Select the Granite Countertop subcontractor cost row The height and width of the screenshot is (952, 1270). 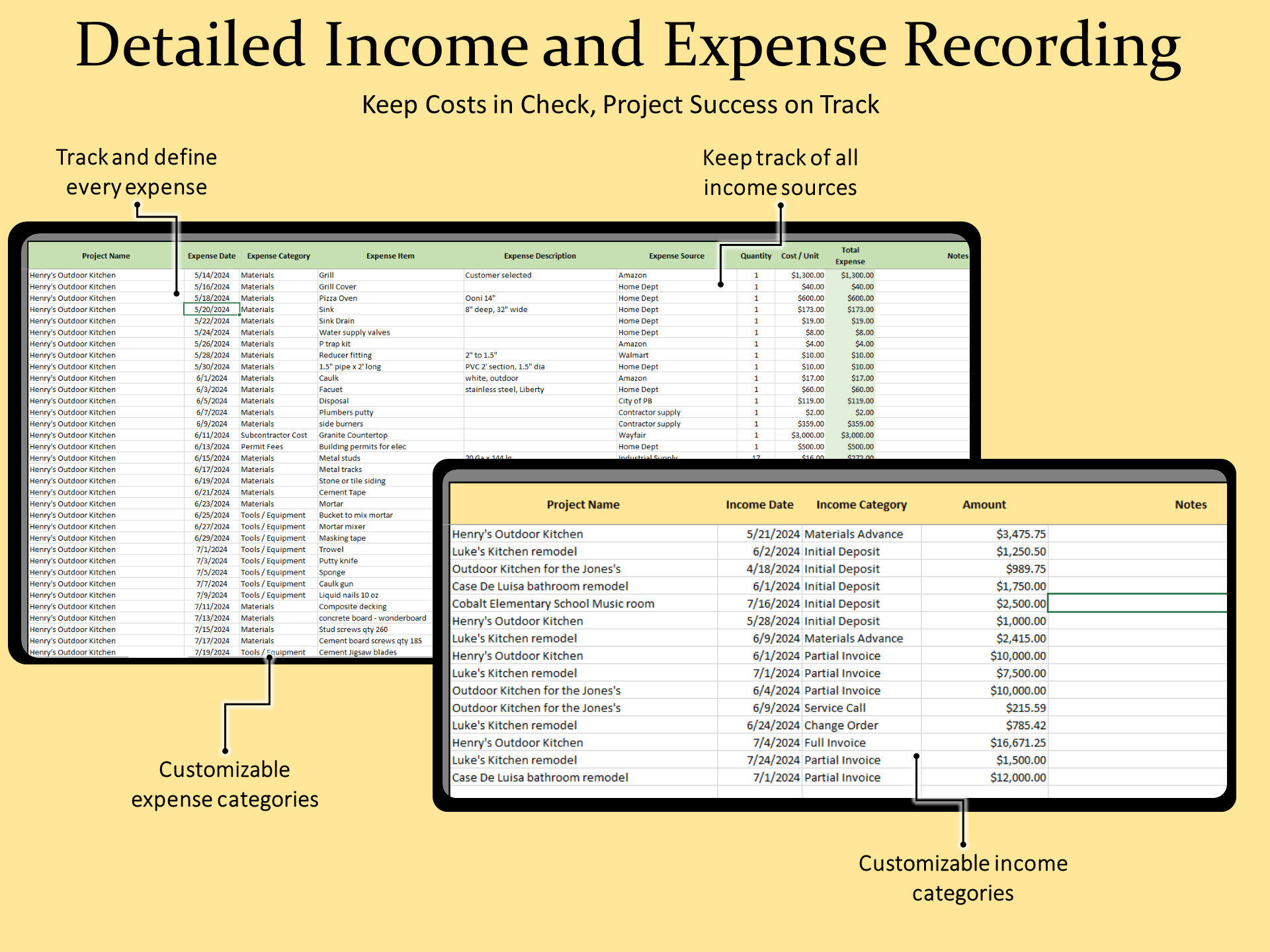(x=353, y=435)
